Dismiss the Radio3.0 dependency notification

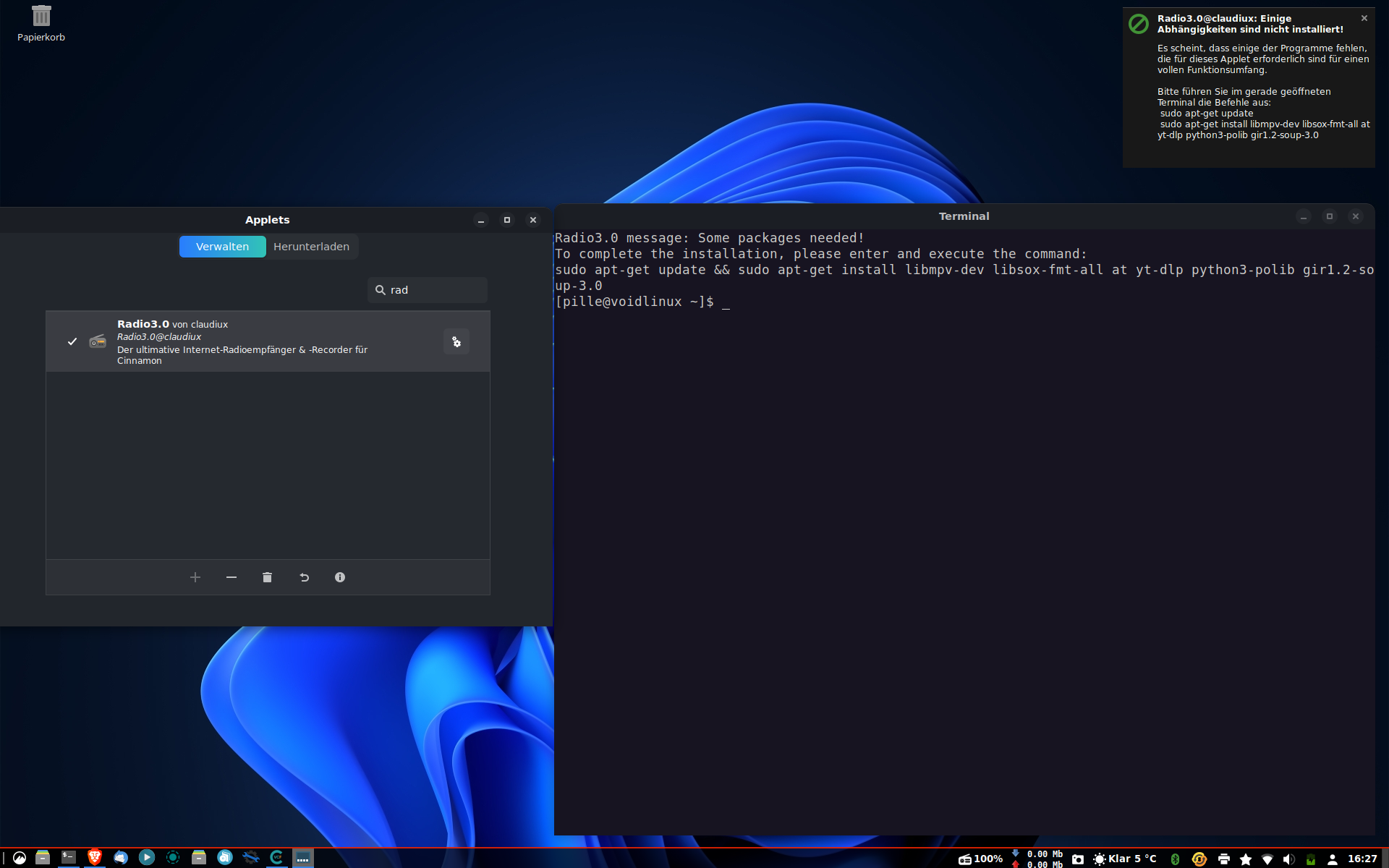tap(1364, 18)
